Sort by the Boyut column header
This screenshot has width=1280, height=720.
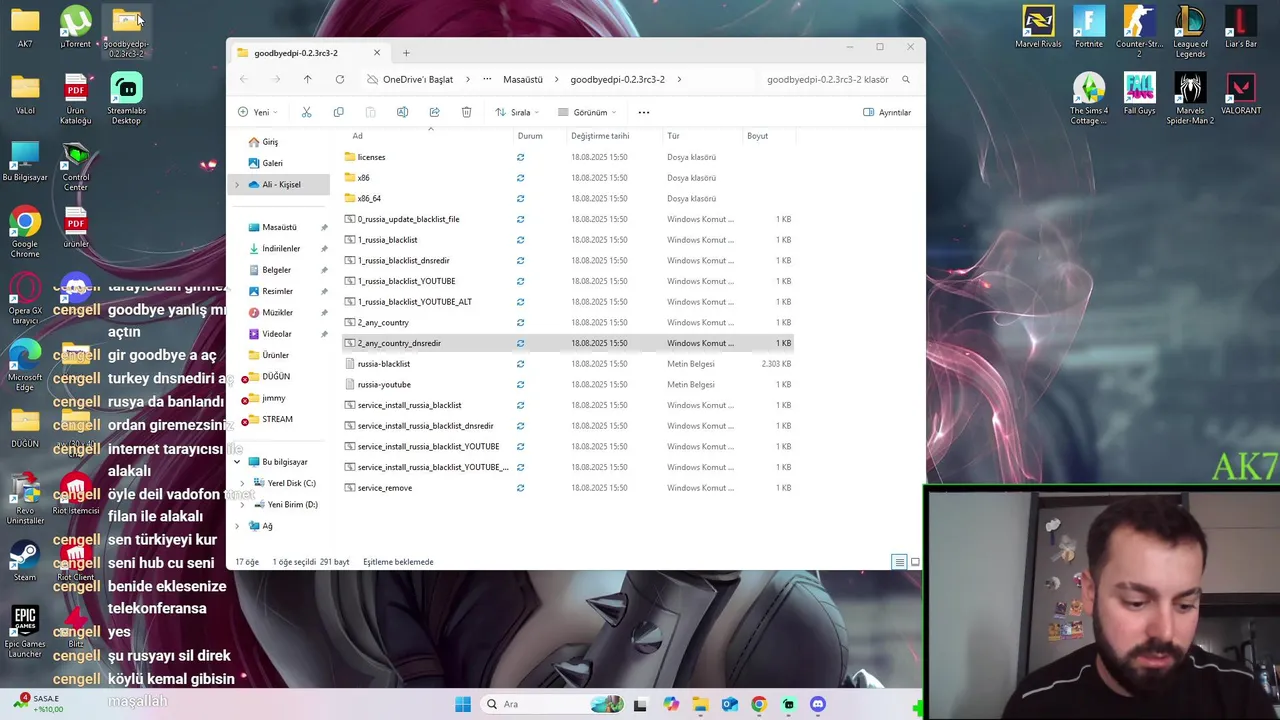coord(757,136)
